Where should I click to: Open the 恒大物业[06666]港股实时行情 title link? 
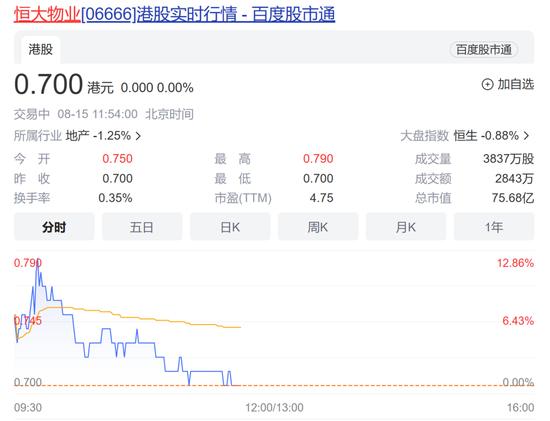[174, 15]
